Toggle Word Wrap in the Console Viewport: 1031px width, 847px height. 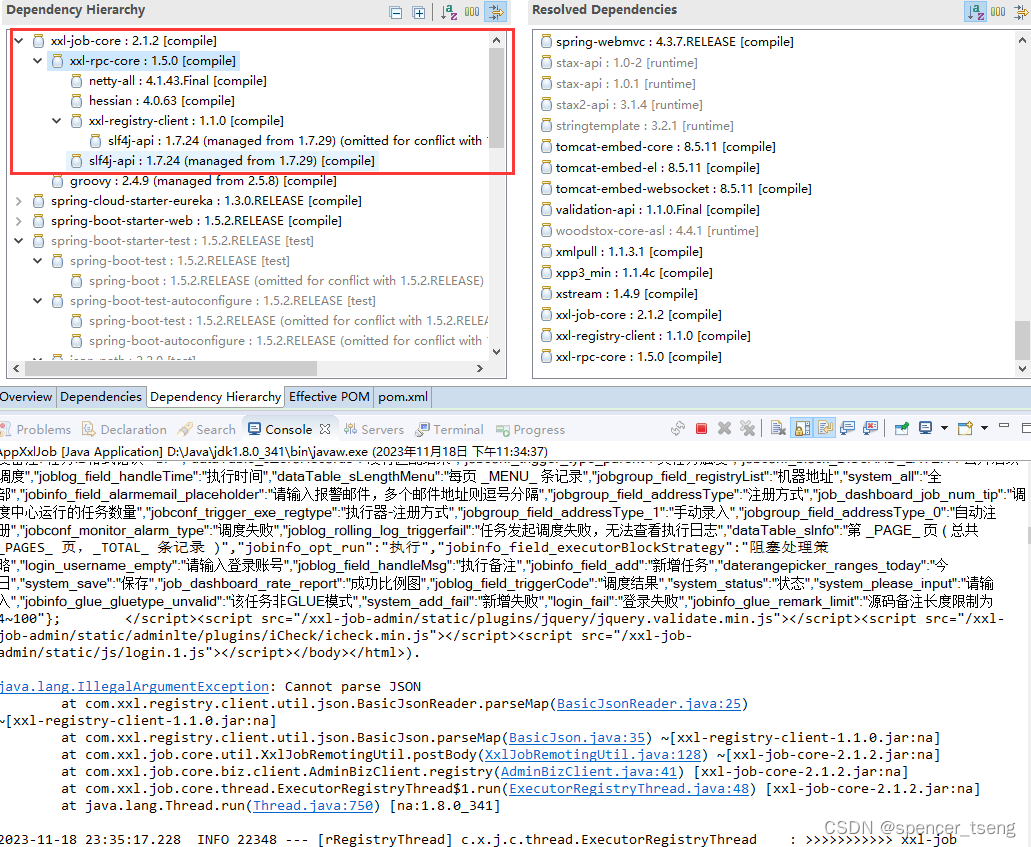click(824, 428)
